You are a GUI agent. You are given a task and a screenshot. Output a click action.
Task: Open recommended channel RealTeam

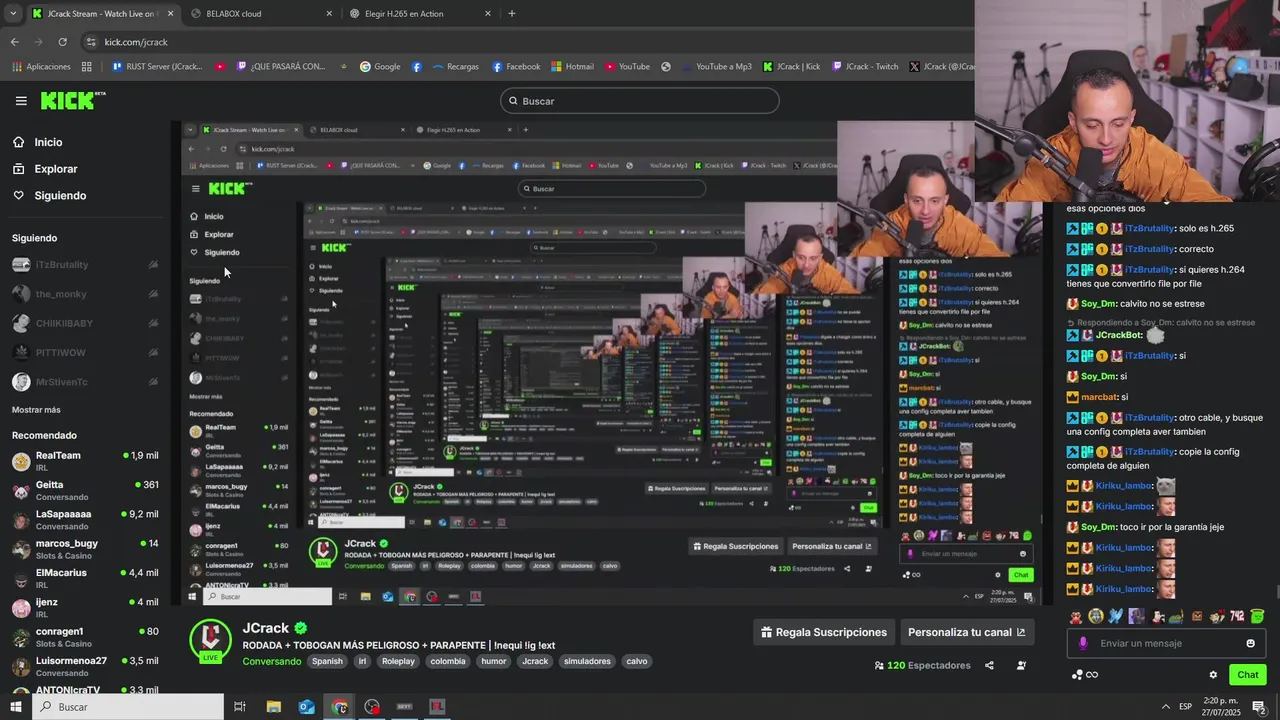pos(85,461)
